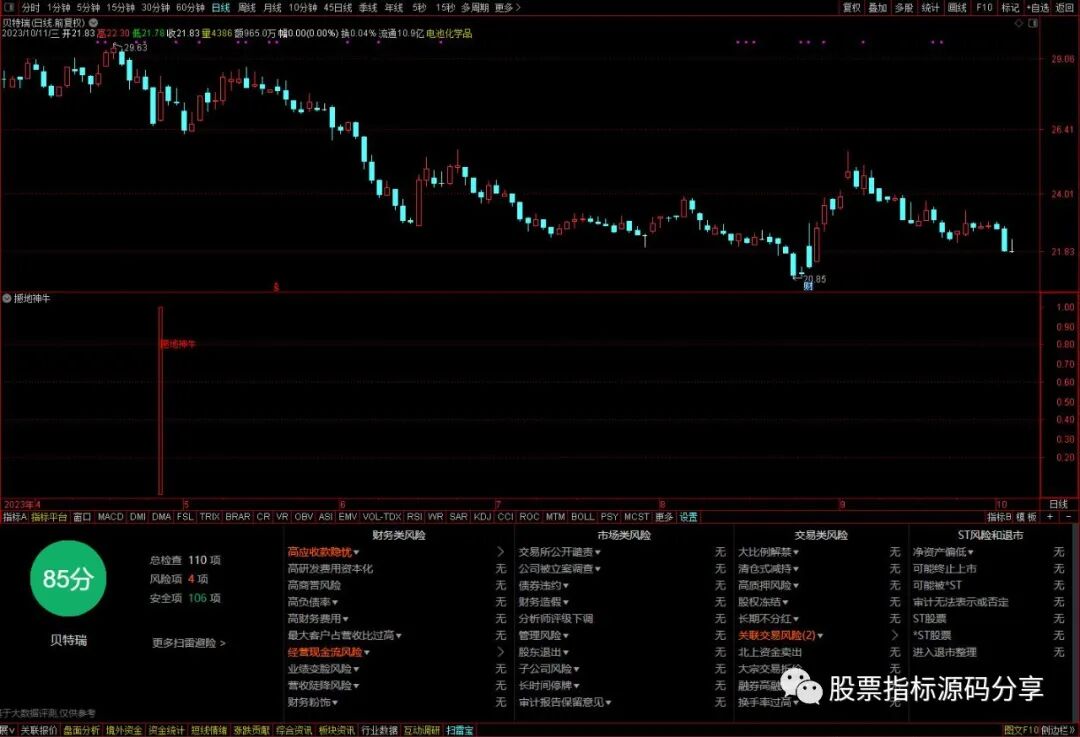Click the 窗口 button in indicator bar
1080x737 pixels.
pos(82,517)
